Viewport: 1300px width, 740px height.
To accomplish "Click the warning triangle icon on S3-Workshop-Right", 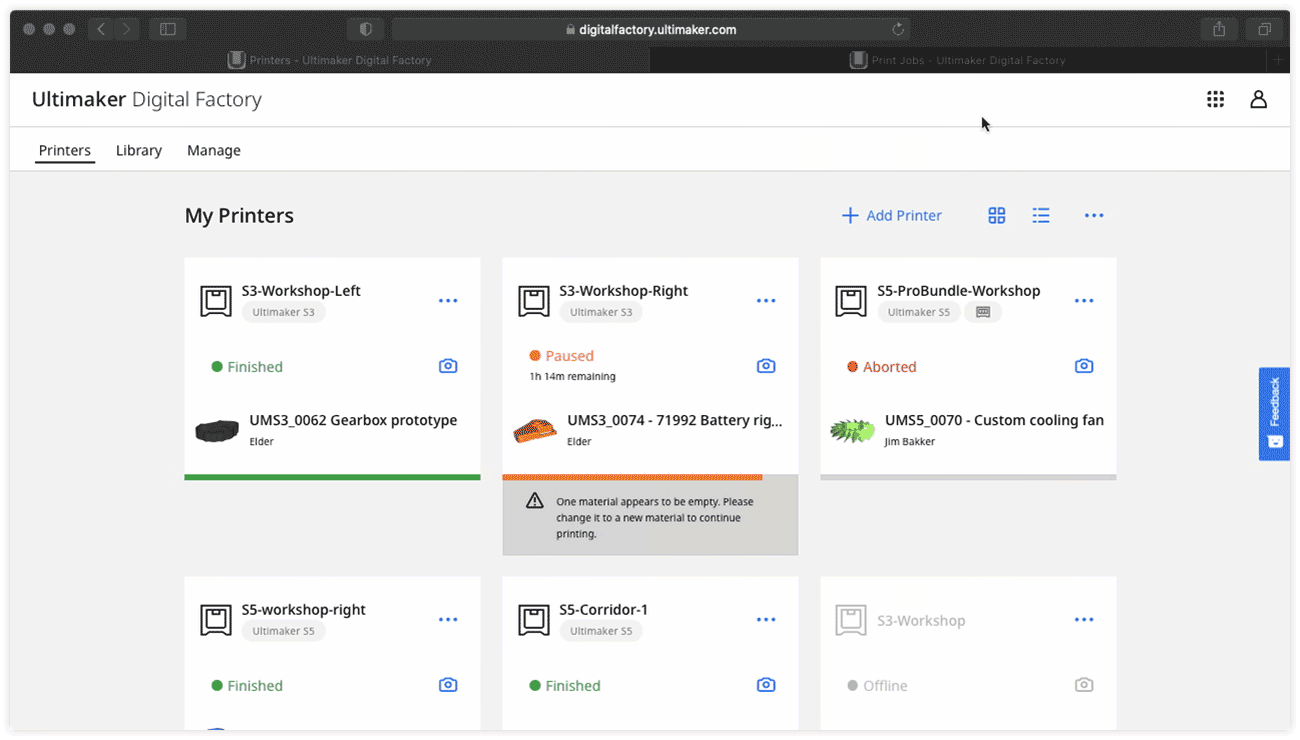I will 535,501.
